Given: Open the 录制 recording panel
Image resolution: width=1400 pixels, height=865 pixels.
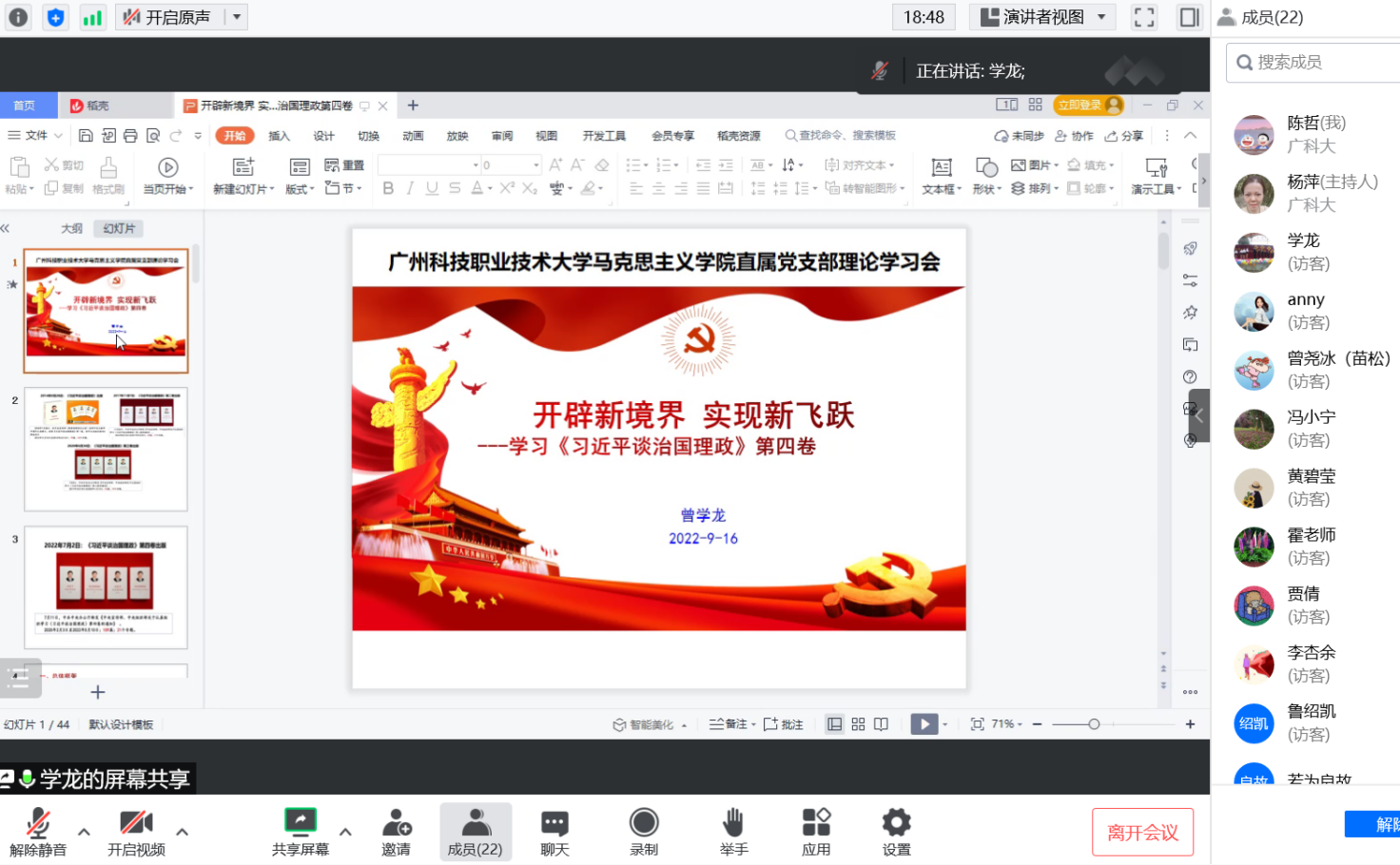Looking at the screenshot, I should point(643,829).
